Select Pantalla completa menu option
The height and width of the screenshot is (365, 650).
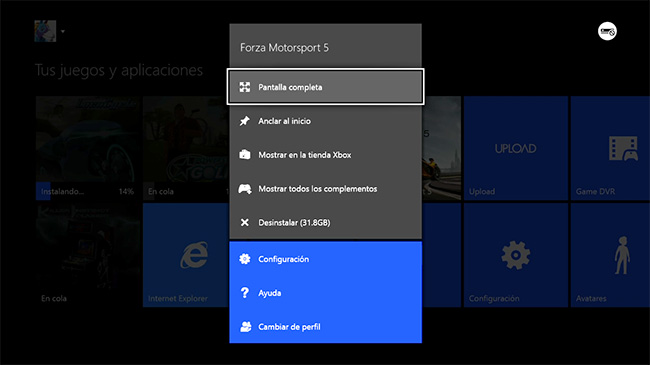point(325,87)
